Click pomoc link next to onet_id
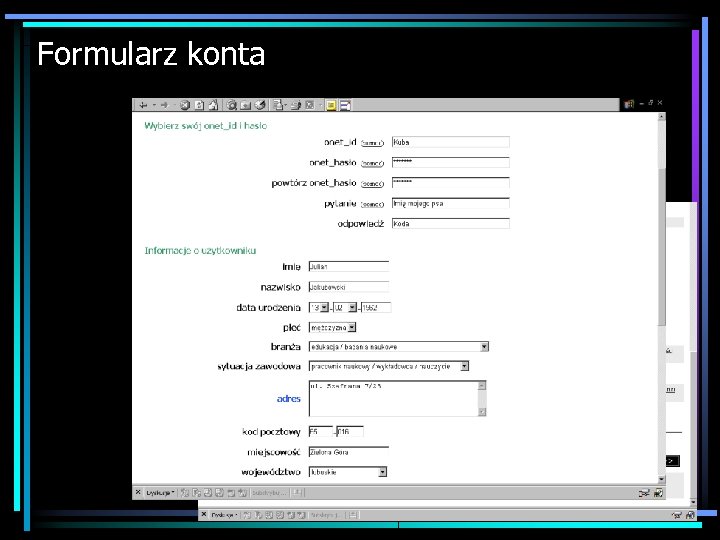720x540 pixels. pos(372,143)
